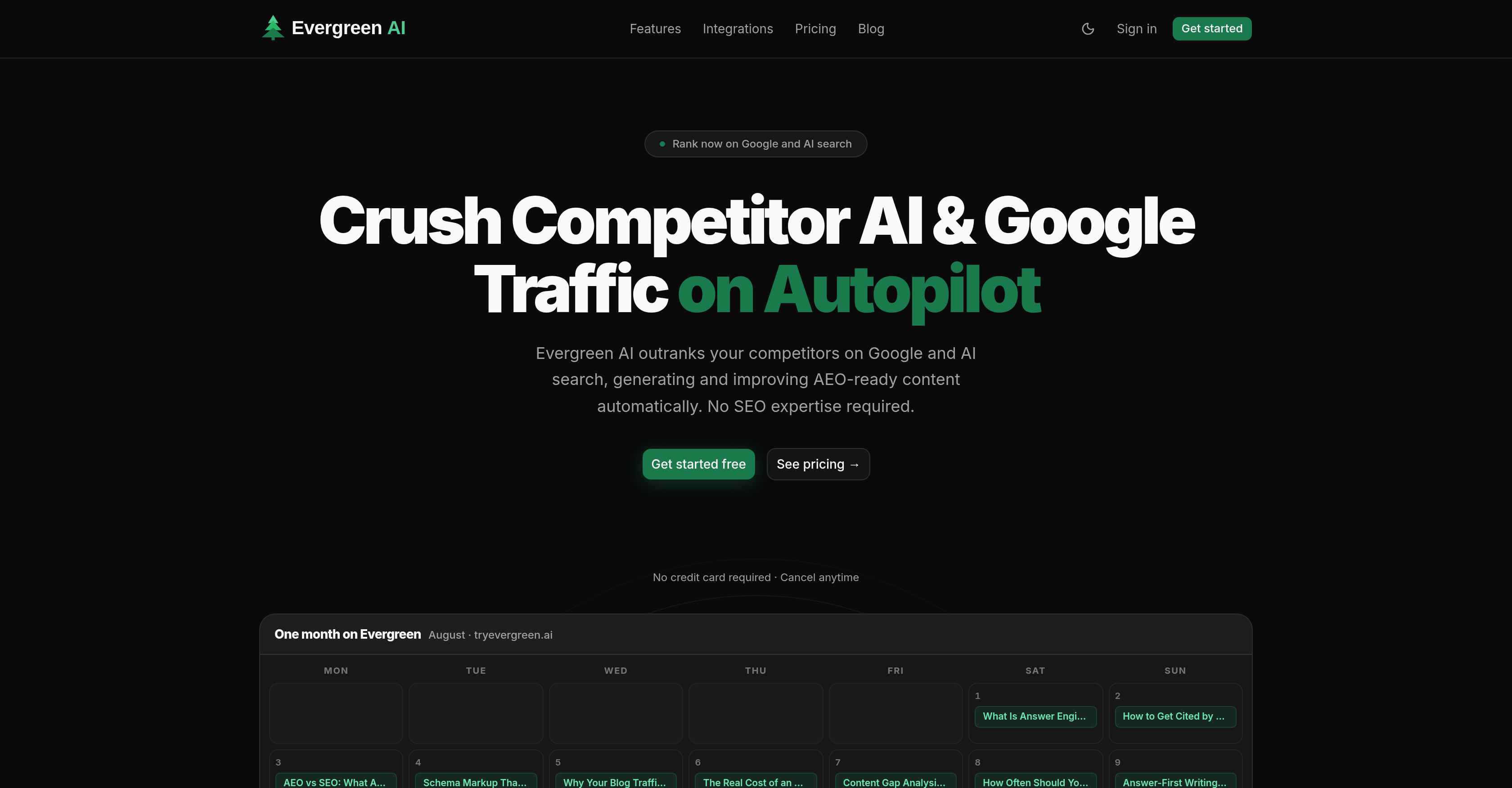Click the WED column header
The width and height of the screenshot is (1512, 788).
pyautogui.click(x=616, y=671)
